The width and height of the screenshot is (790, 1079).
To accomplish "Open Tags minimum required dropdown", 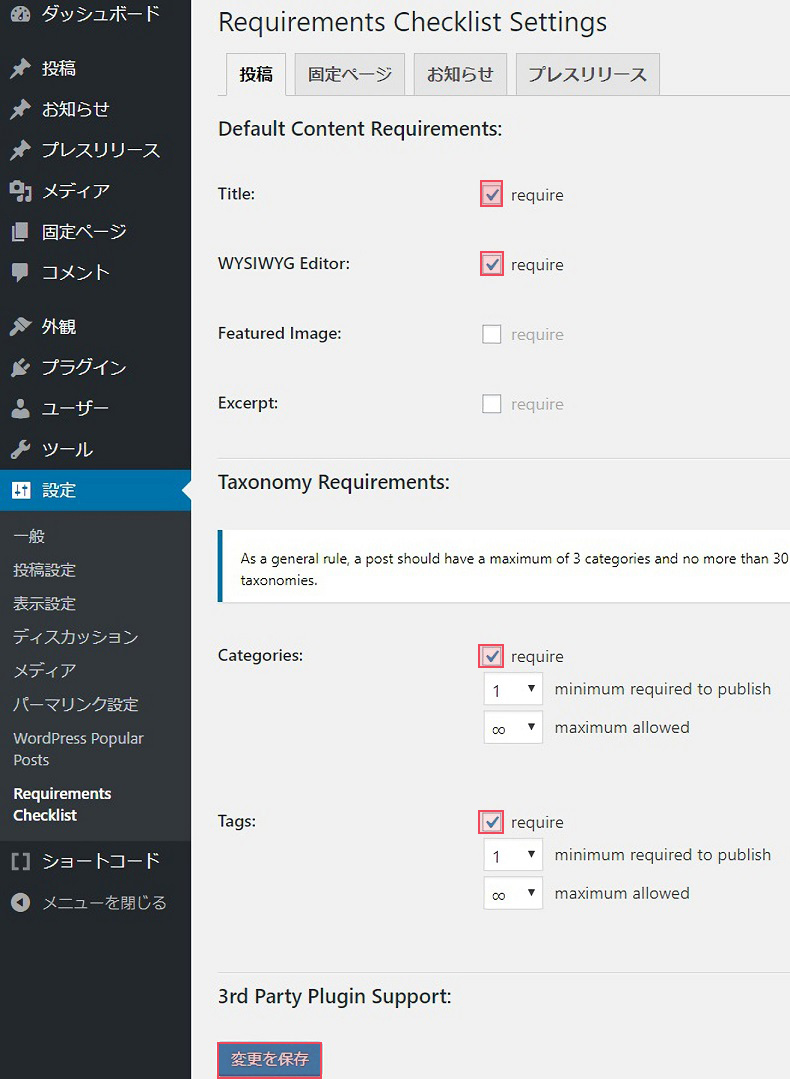I will click(513, 855).
